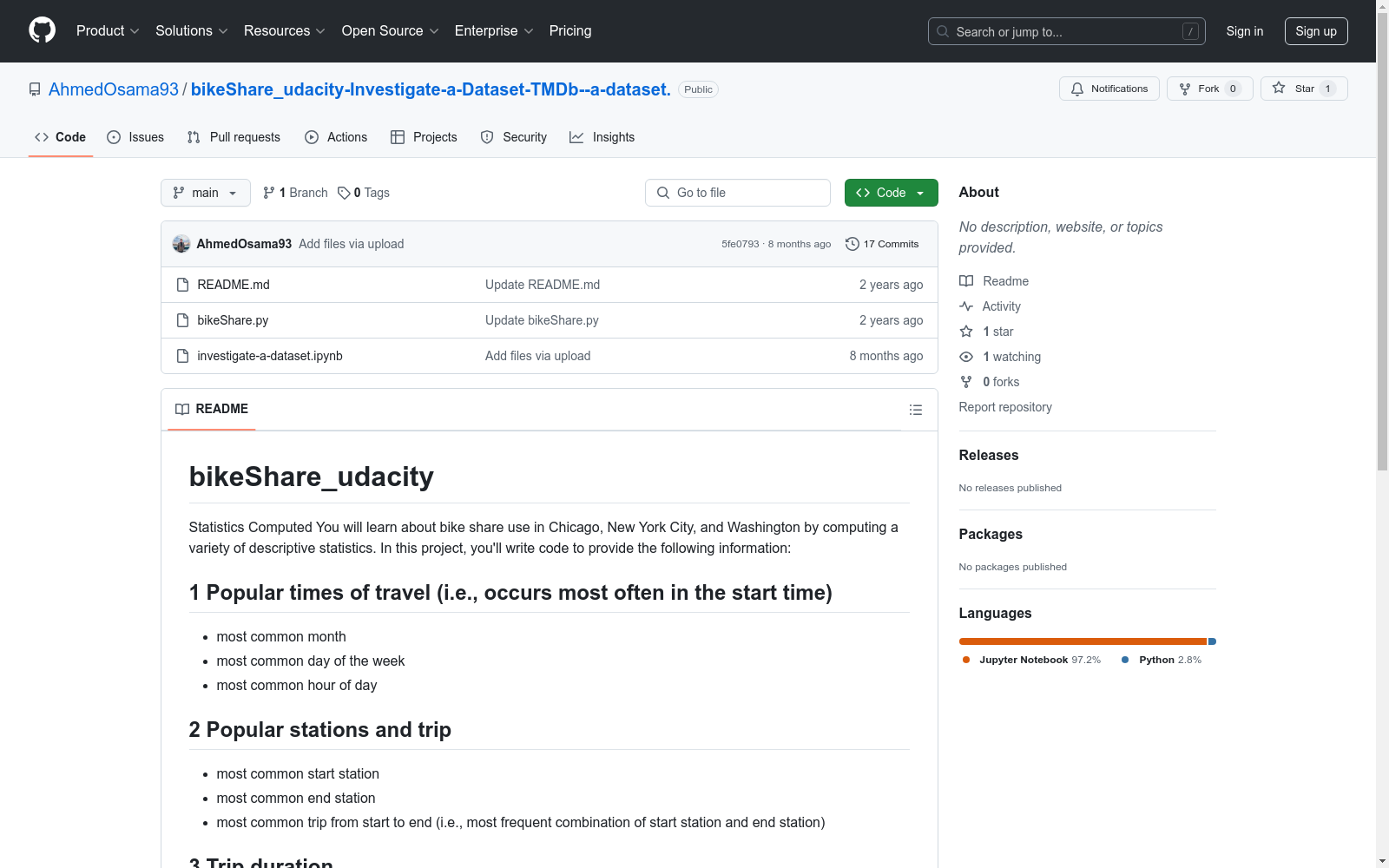Click Sign in

click(1245, 31)
